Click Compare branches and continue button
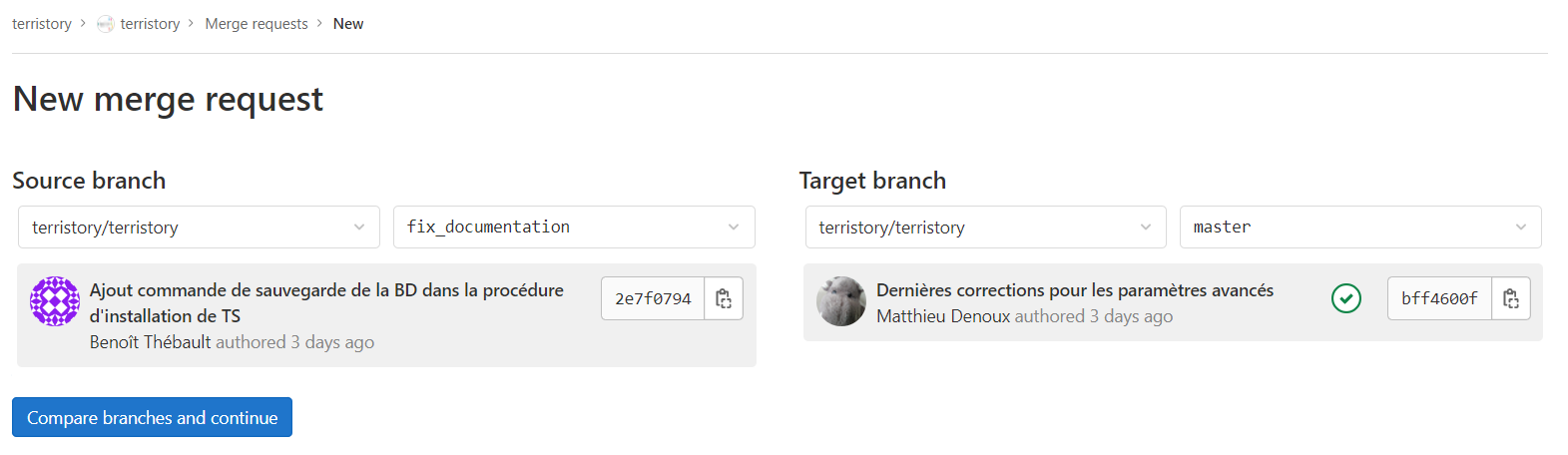The width and height of the screenshot is (1568, 455). click(152, 417)
